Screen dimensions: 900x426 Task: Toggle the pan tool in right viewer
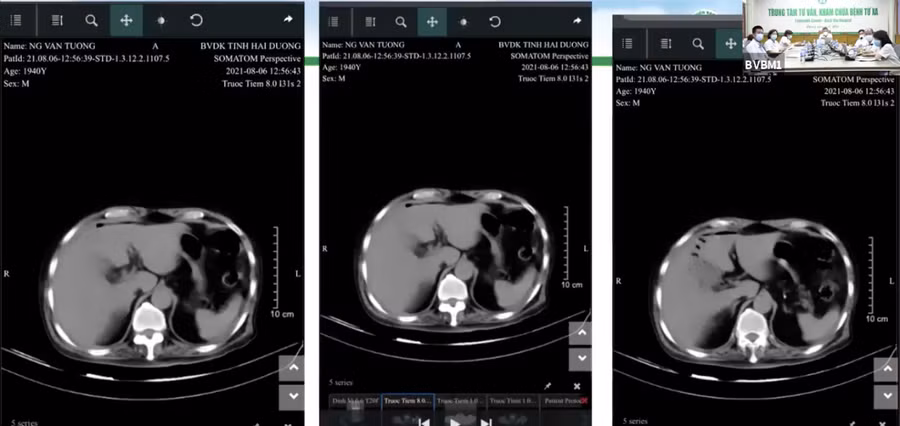729,43
